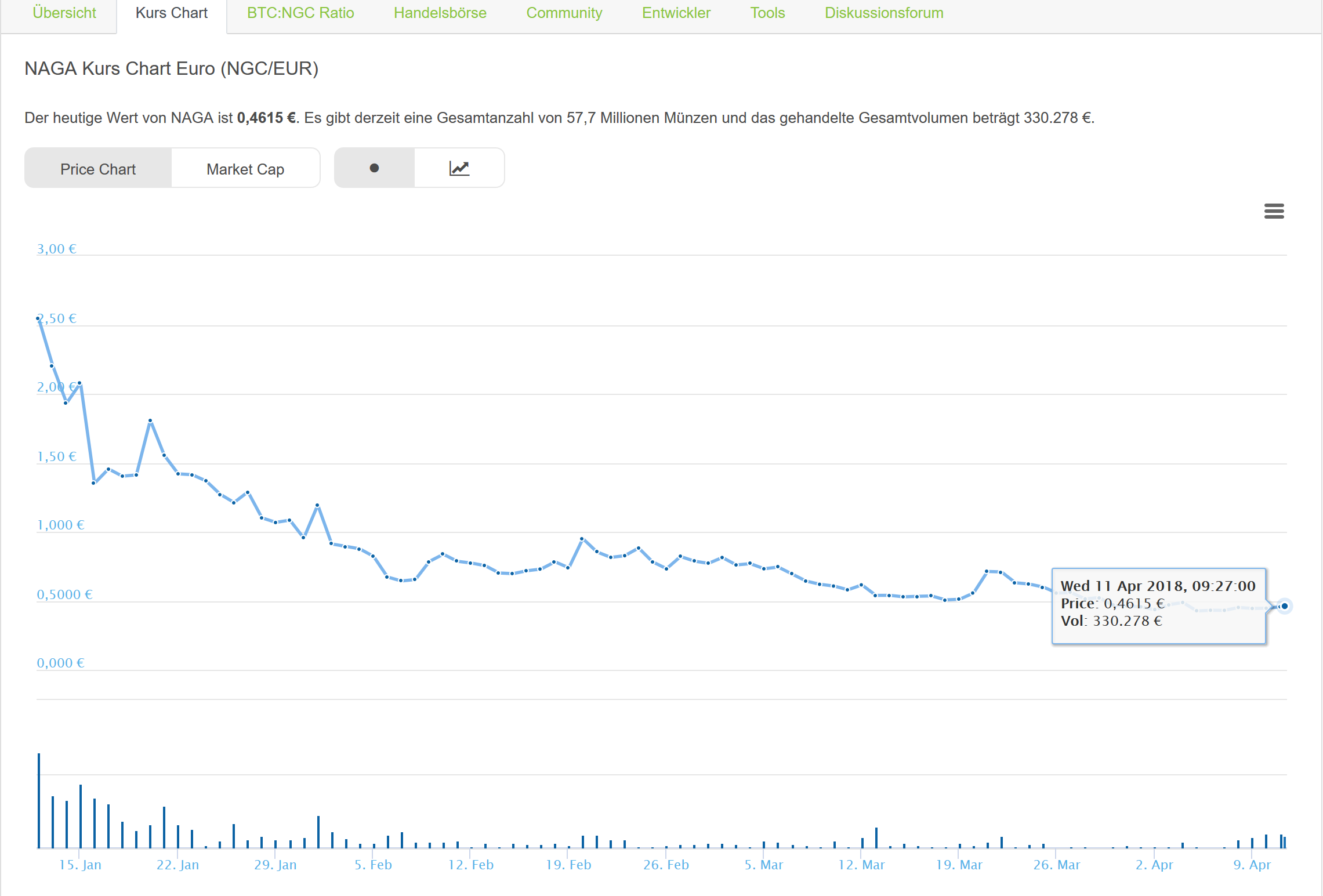Open the Diskussionsforum link

pos(883,13)
